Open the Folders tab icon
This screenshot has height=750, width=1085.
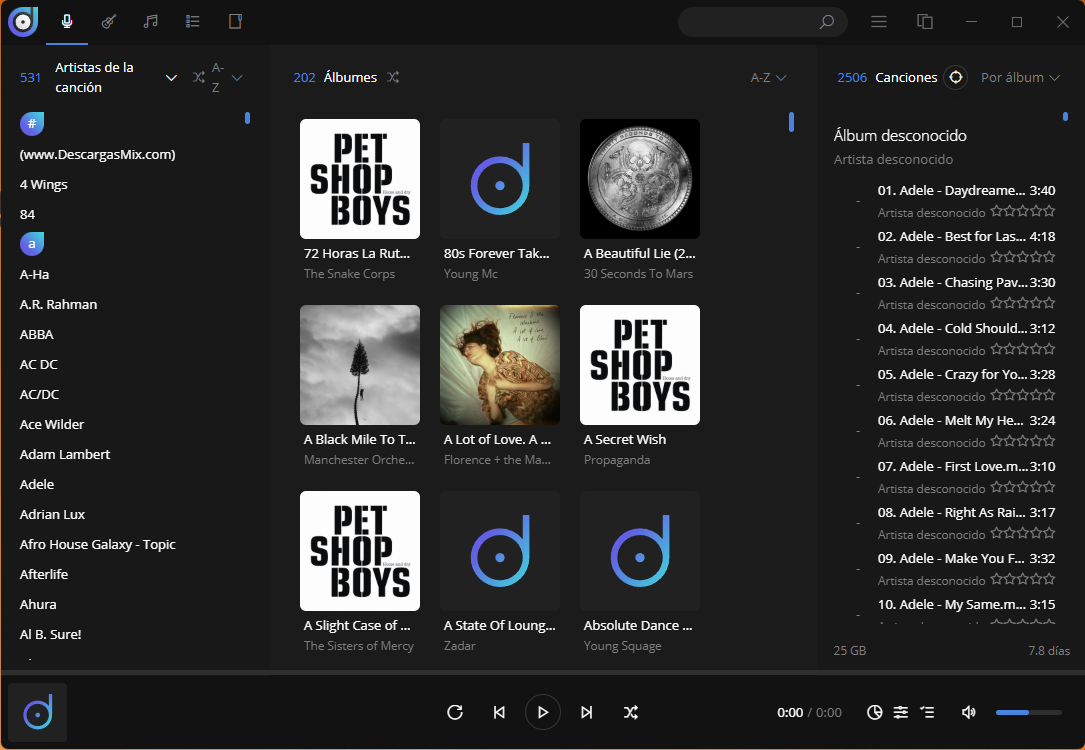click(235, 21)
